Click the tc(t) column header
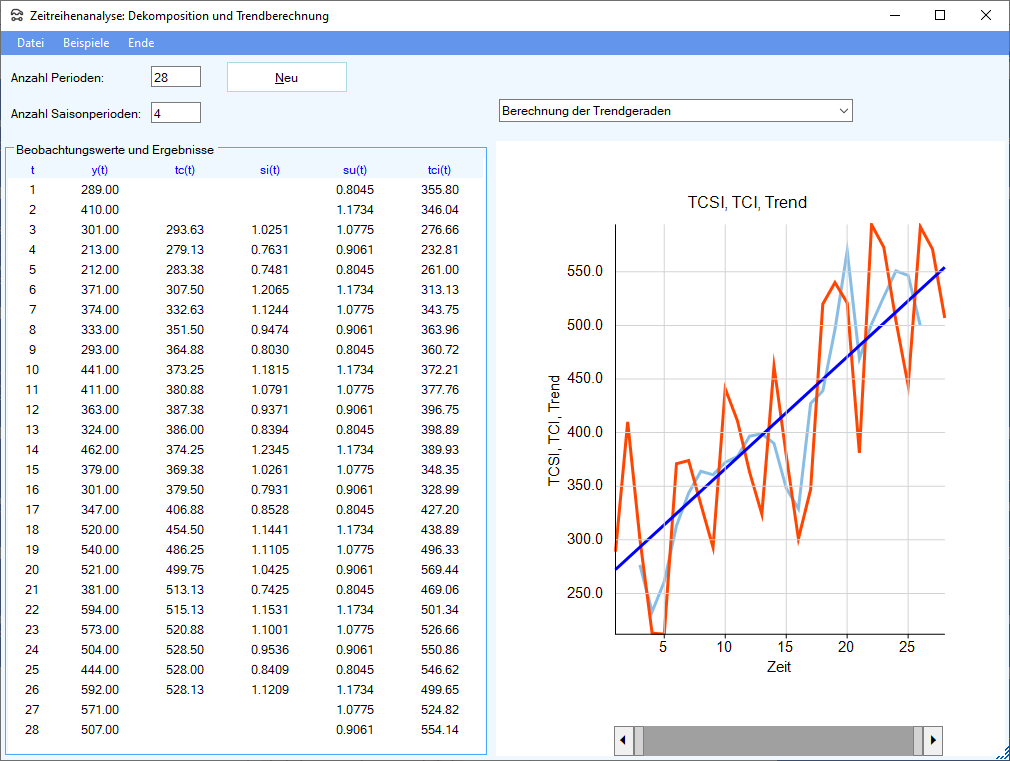1010x761 pixels. [x=184, y=170]
